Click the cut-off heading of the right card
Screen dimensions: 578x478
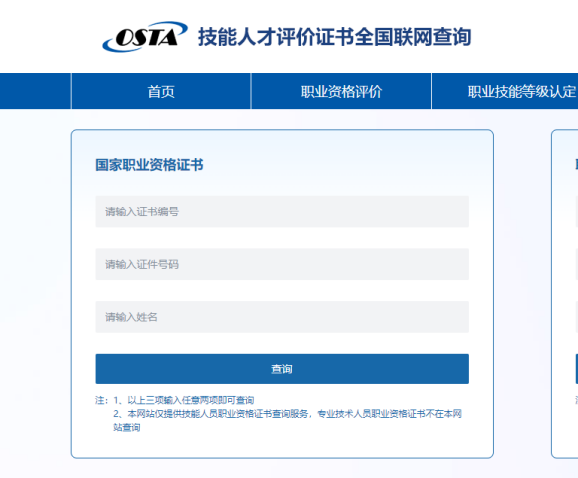[577, 165]
